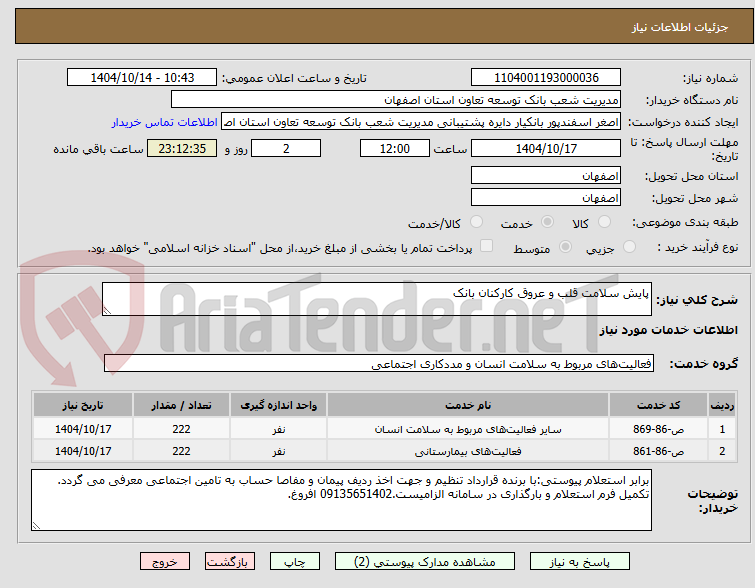The width and height of the screenshot is (755, 588).
Task: Click the need number field 1104001193000036
Action: [x=546, y=78]
